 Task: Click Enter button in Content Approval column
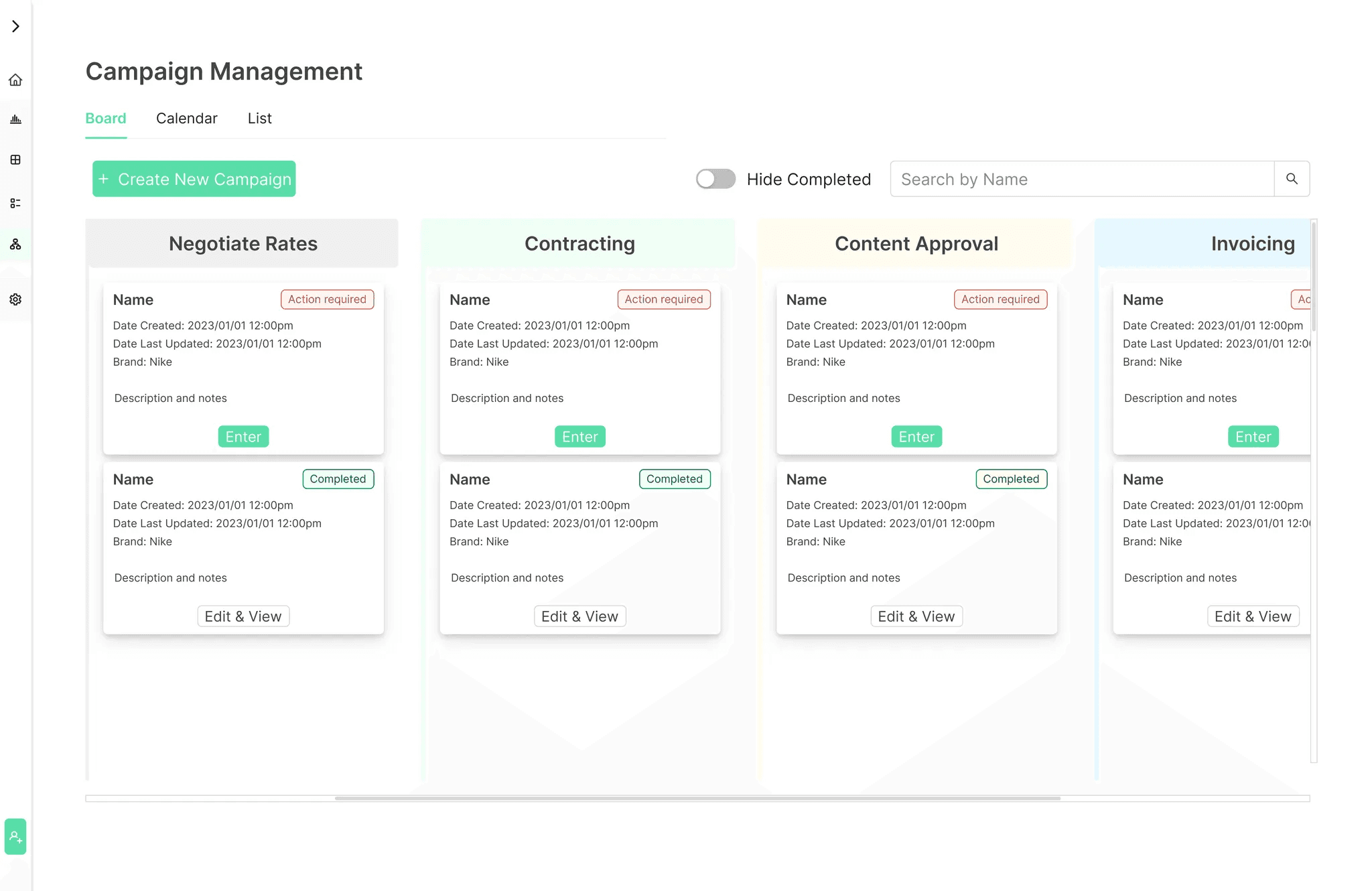916,437
